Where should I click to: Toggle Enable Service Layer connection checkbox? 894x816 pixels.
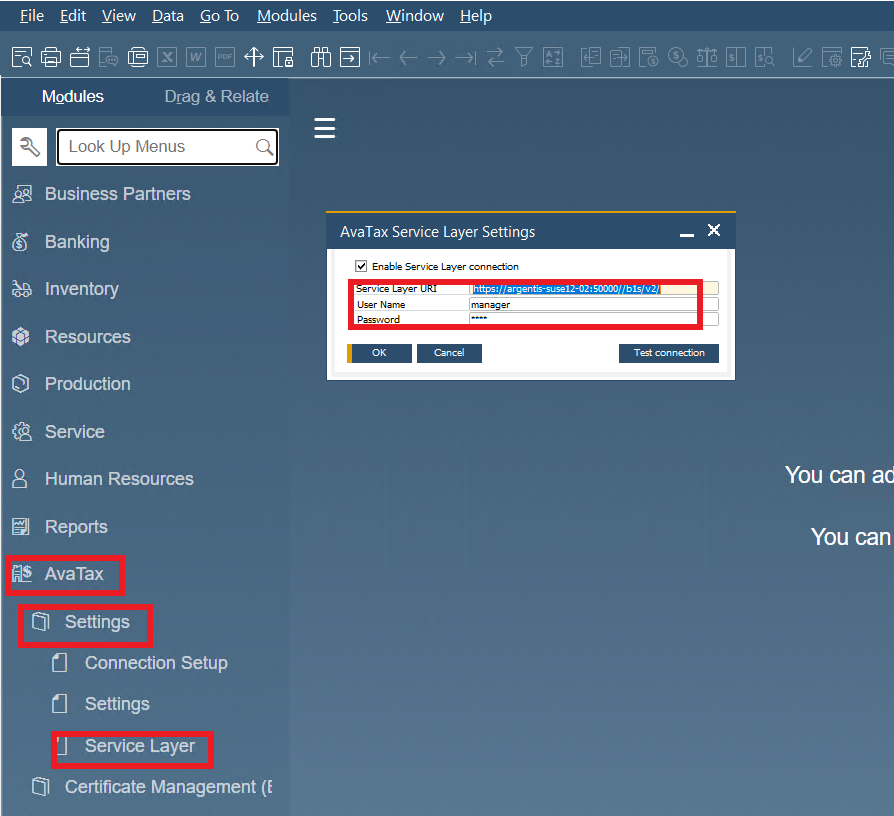click(361, 266)
